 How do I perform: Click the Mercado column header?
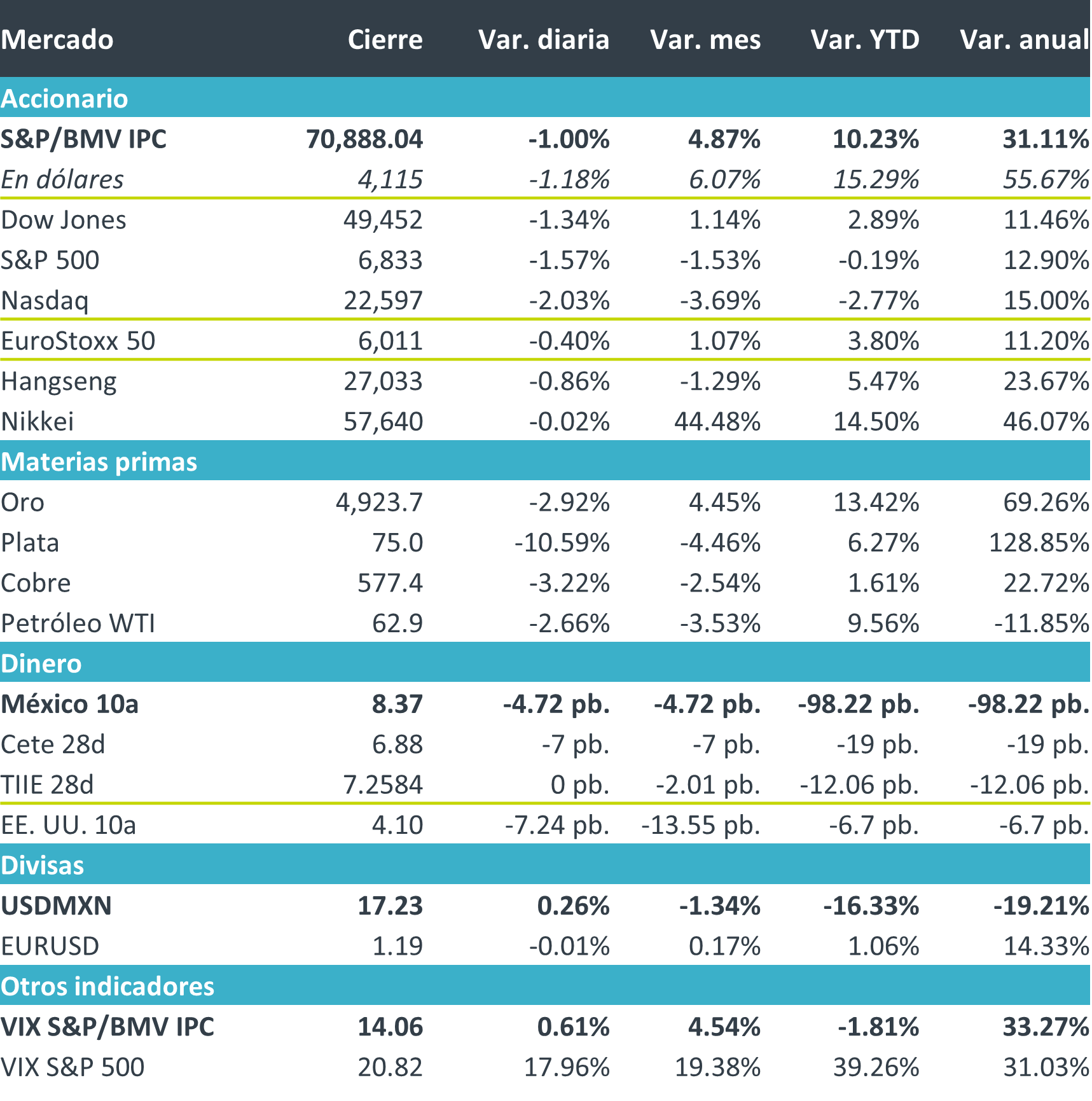tap(57, 39)
